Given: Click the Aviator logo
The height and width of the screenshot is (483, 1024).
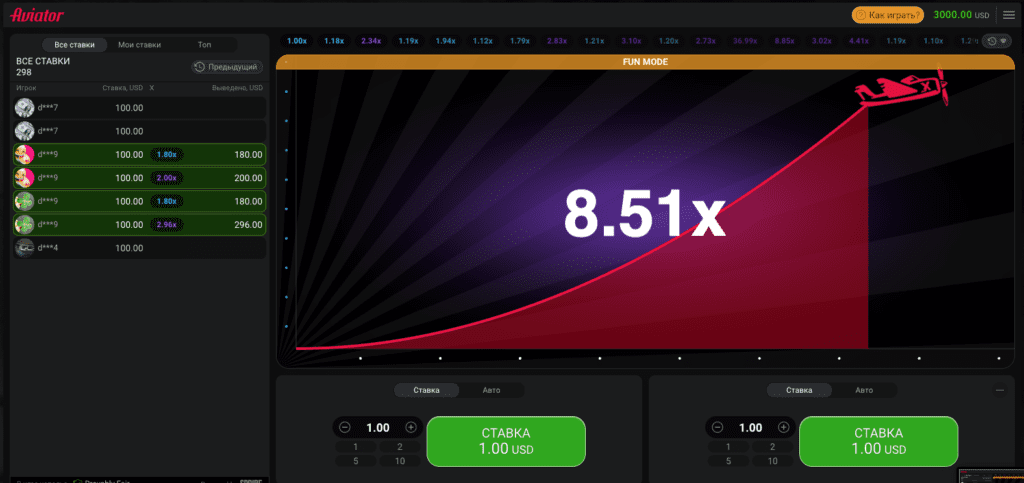Looking at the screenshot, I should pos(37,15).
